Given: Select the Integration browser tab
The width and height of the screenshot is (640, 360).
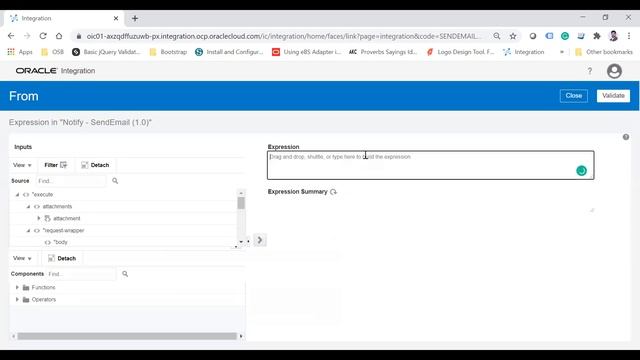Looking at the screenshot, I should [x=63, y=18].
